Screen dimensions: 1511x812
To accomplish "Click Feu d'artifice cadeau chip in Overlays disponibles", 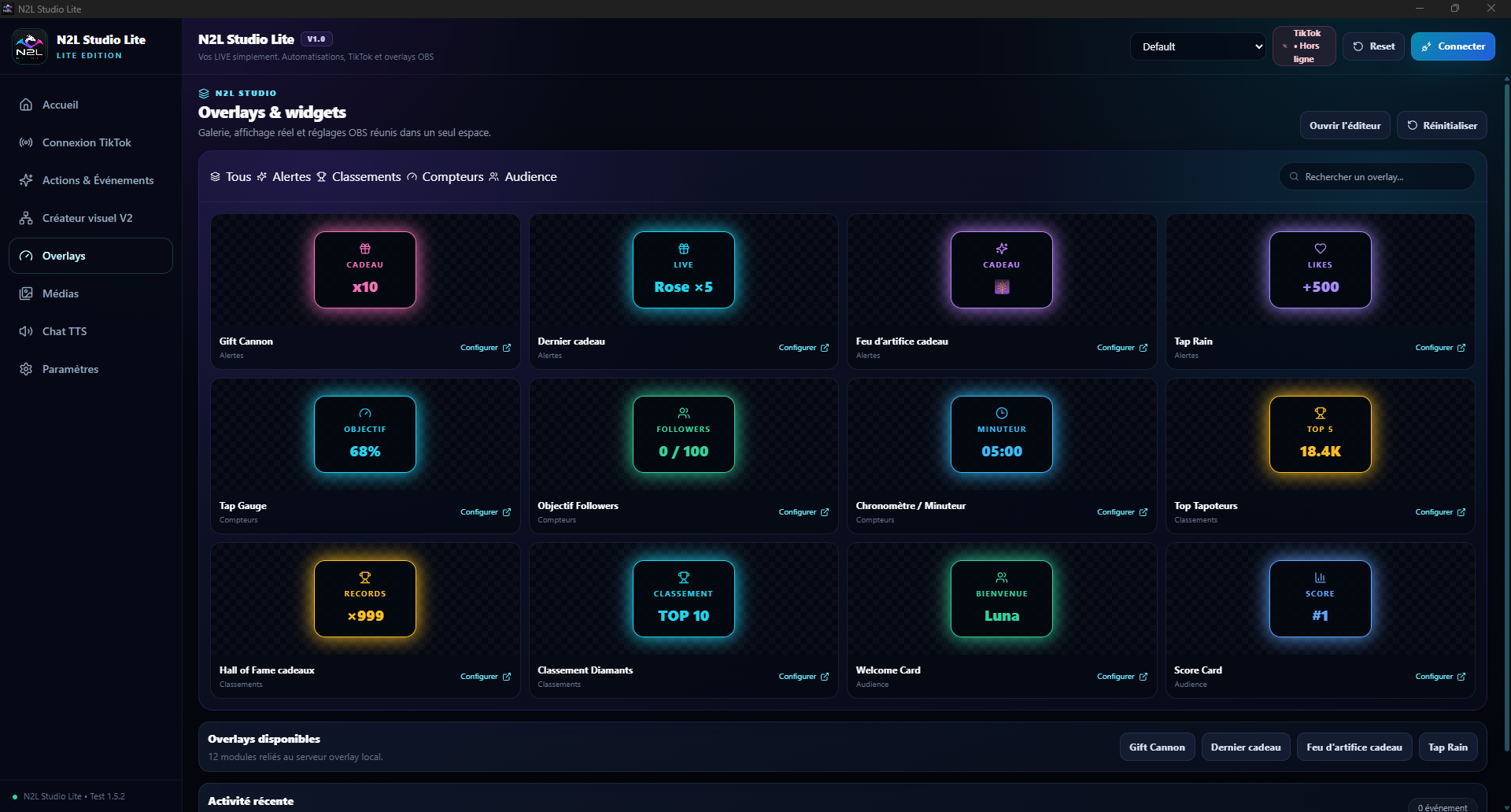I will (1354, 747).
